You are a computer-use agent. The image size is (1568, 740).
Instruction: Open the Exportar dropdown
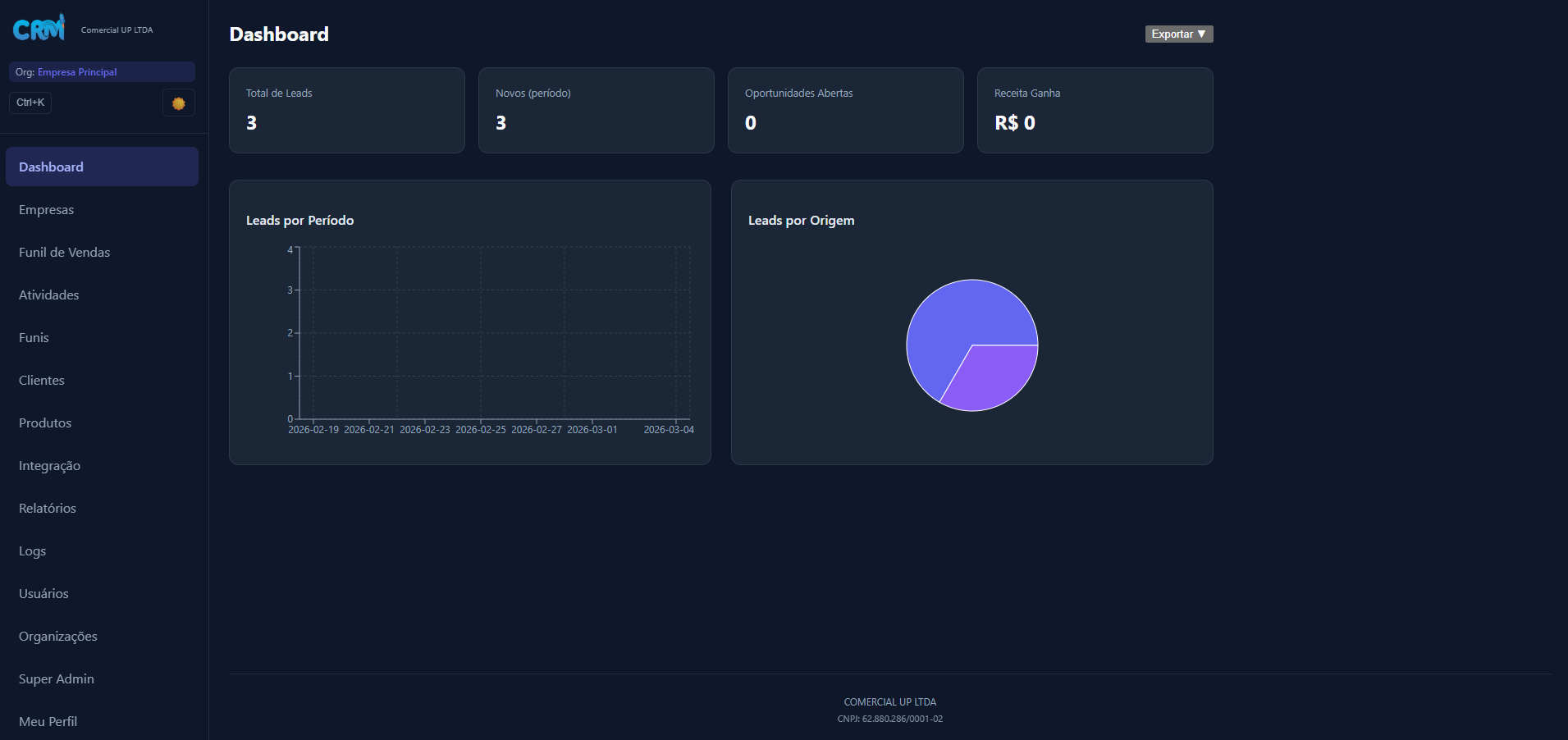tap(1178, 34)
